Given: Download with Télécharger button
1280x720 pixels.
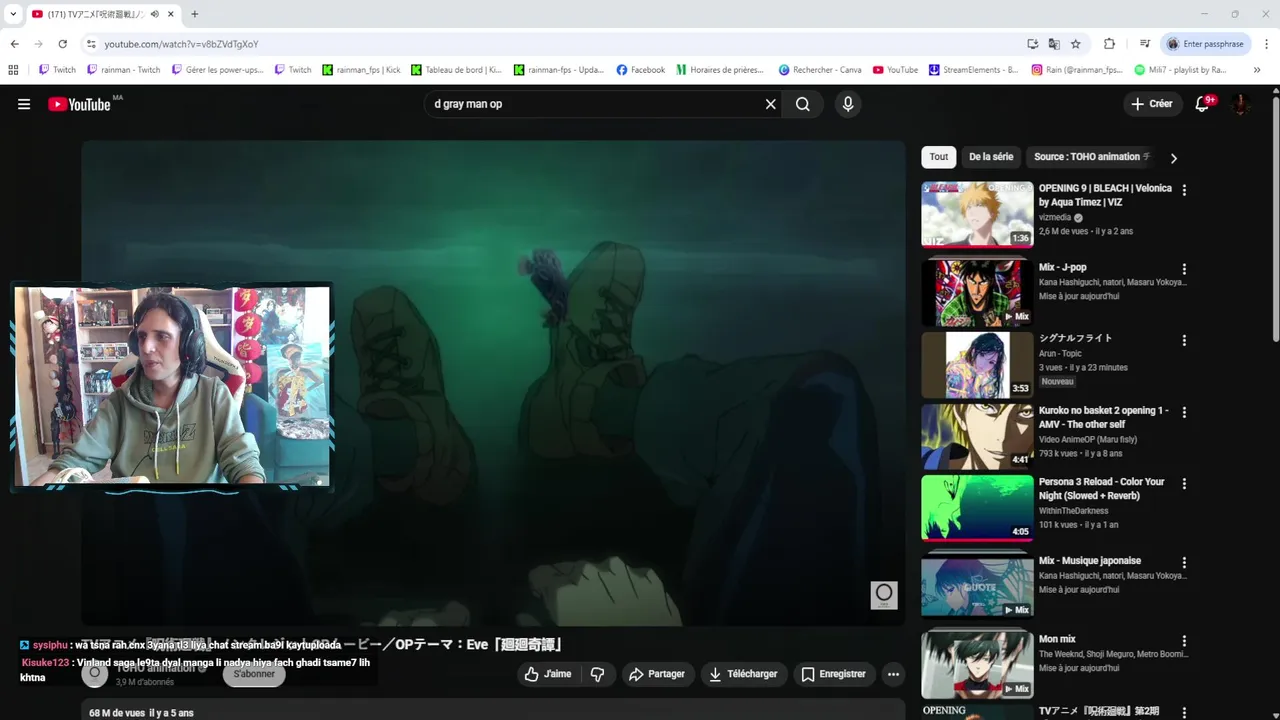Looking at the screenshot, I should pos(744,674).
